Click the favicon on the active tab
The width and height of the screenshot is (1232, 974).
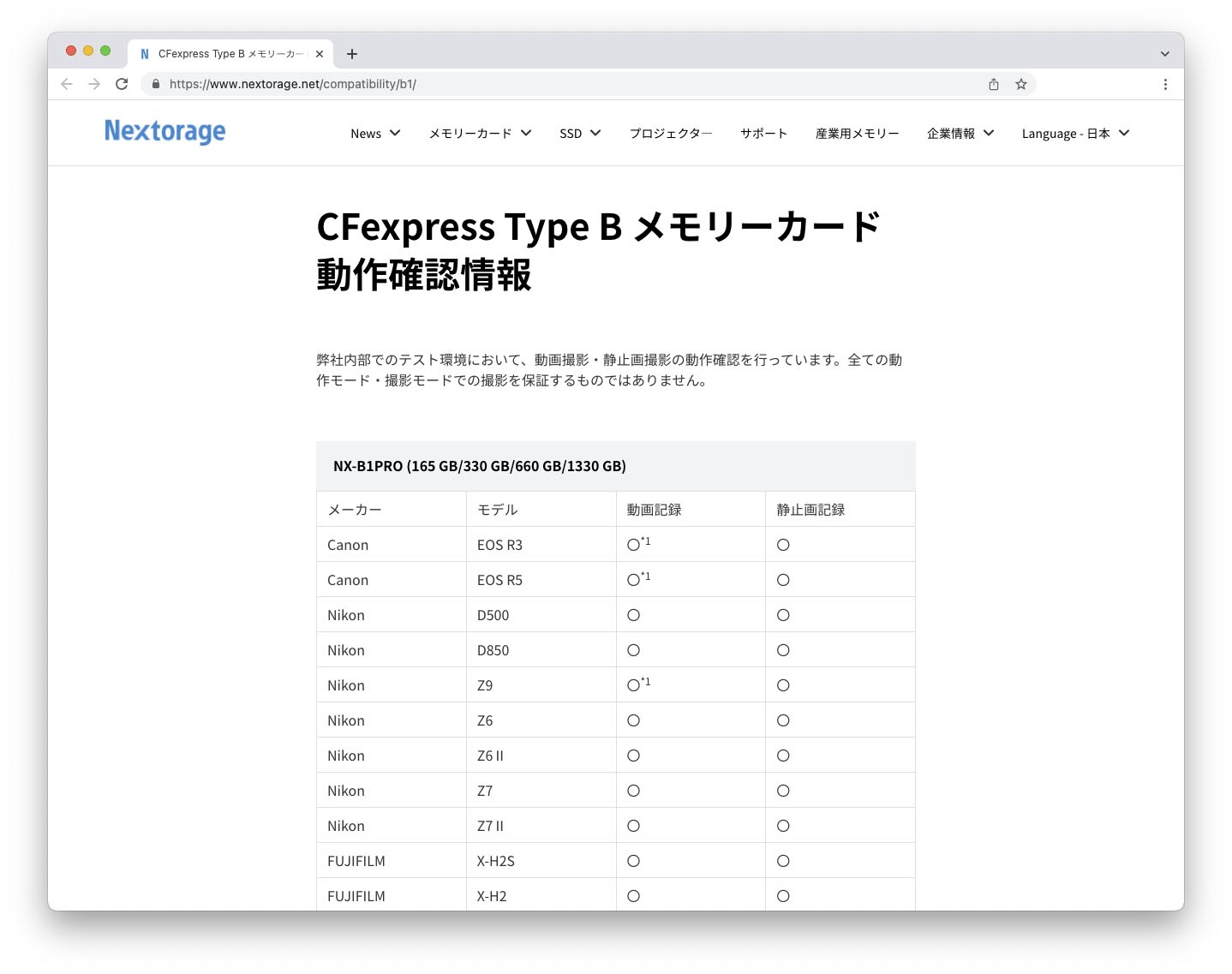[x=144, y=53]
